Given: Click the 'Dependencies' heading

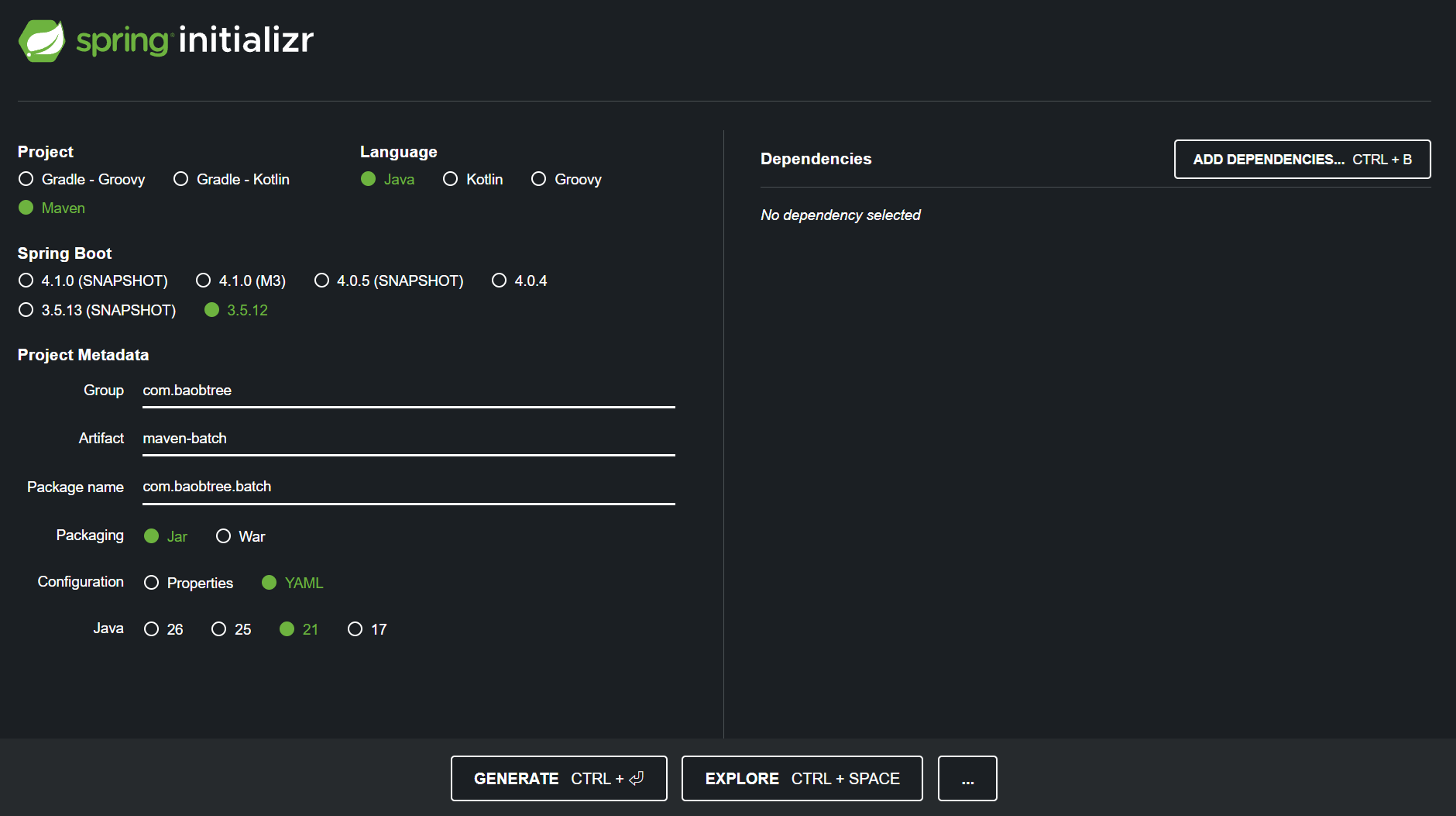Looking at the screenshot, I should pos(816,159).
